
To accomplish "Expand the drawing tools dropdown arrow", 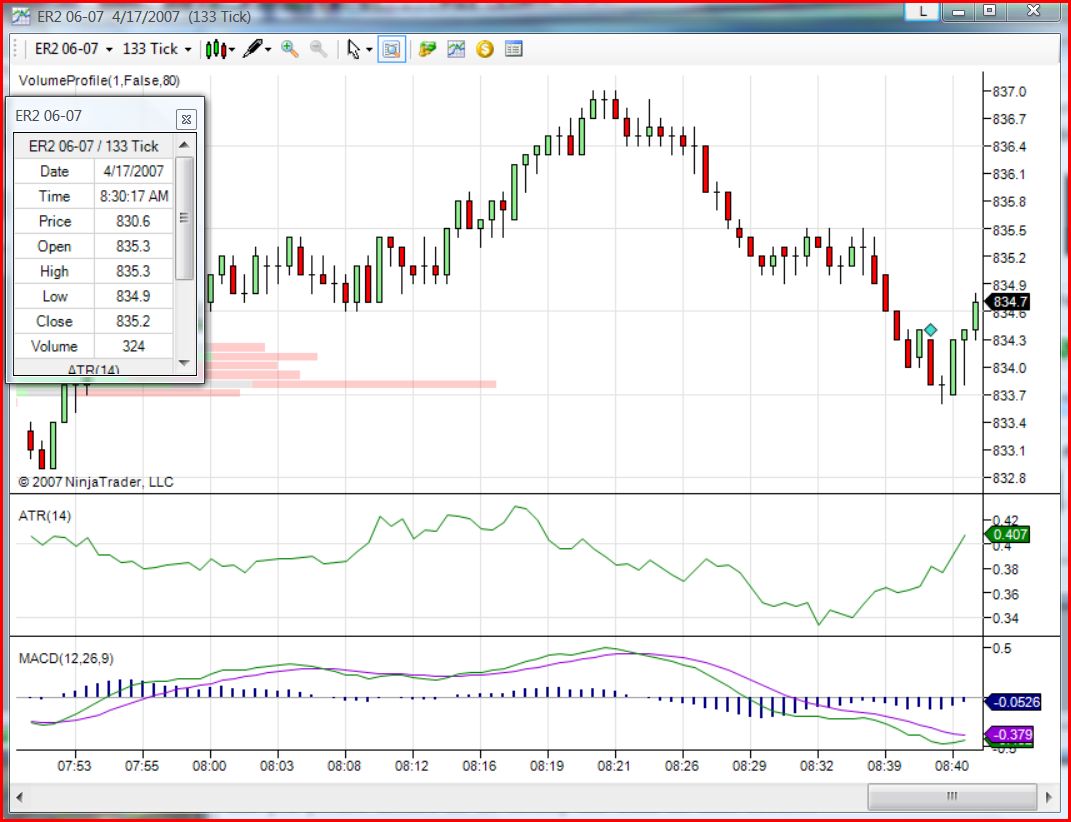I will point(268,50).
